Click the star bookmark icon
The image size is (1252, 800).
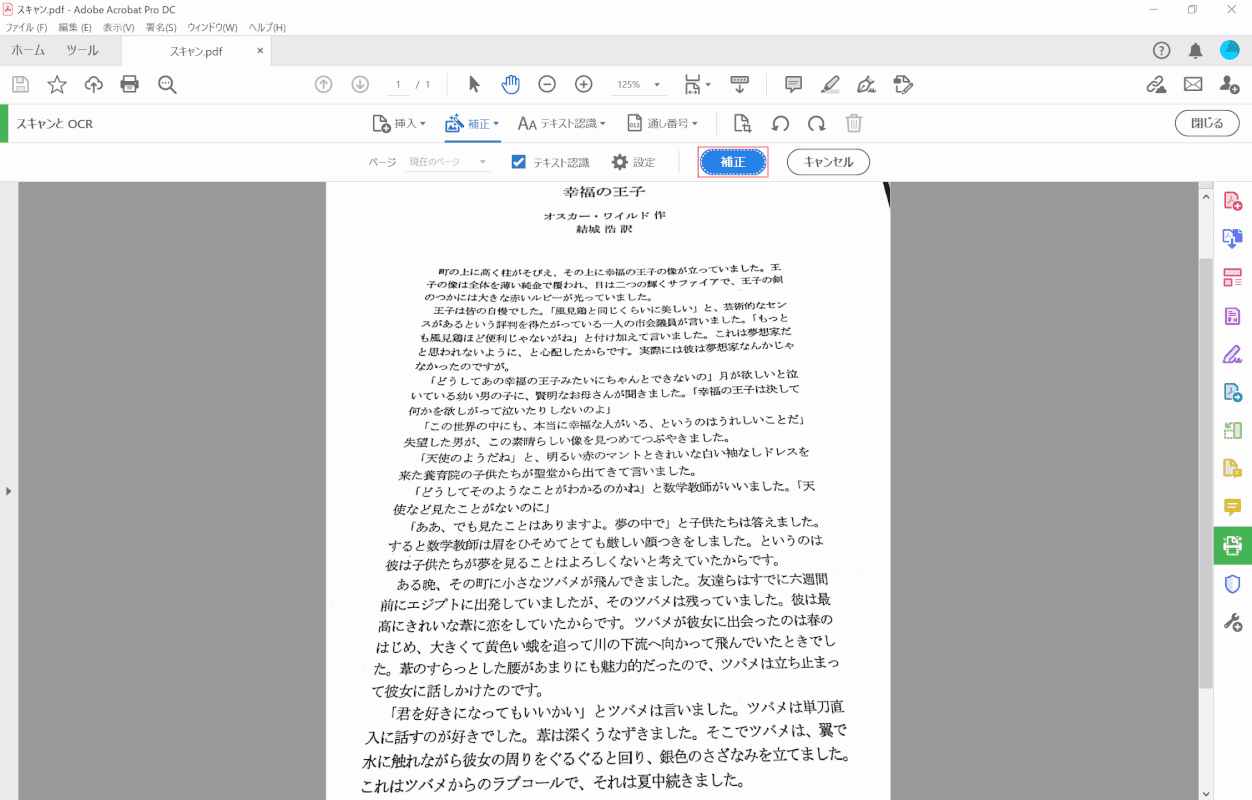pos(57,85)
